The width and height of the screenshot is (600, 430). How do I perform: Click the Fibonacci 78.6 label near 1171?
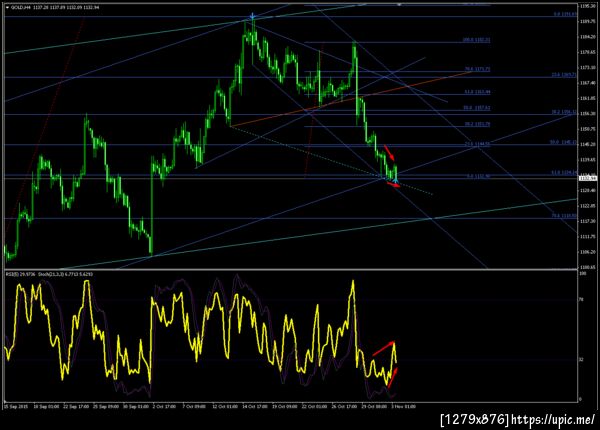[x=477, y=69]
